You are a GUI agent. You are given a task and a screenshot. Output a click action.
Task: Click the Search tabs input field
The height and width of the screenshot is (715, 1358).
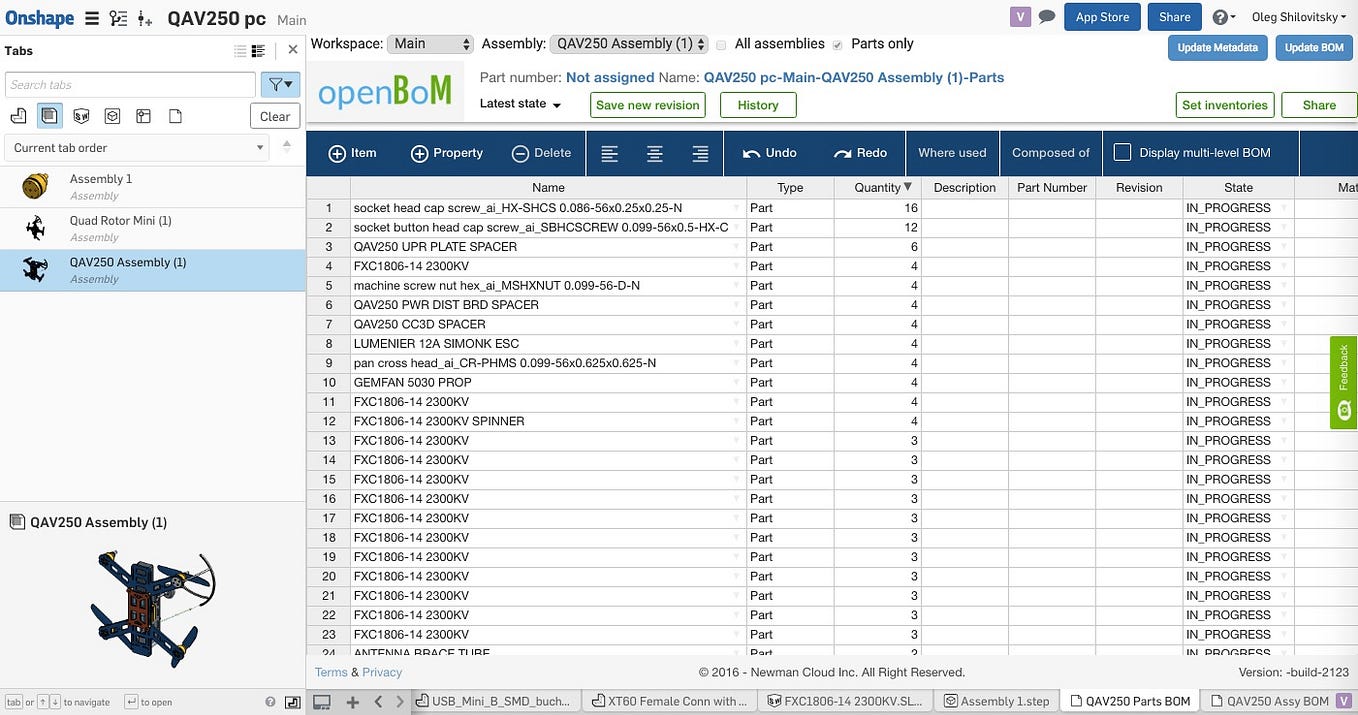pyautogui.click(x=130, y=84)
